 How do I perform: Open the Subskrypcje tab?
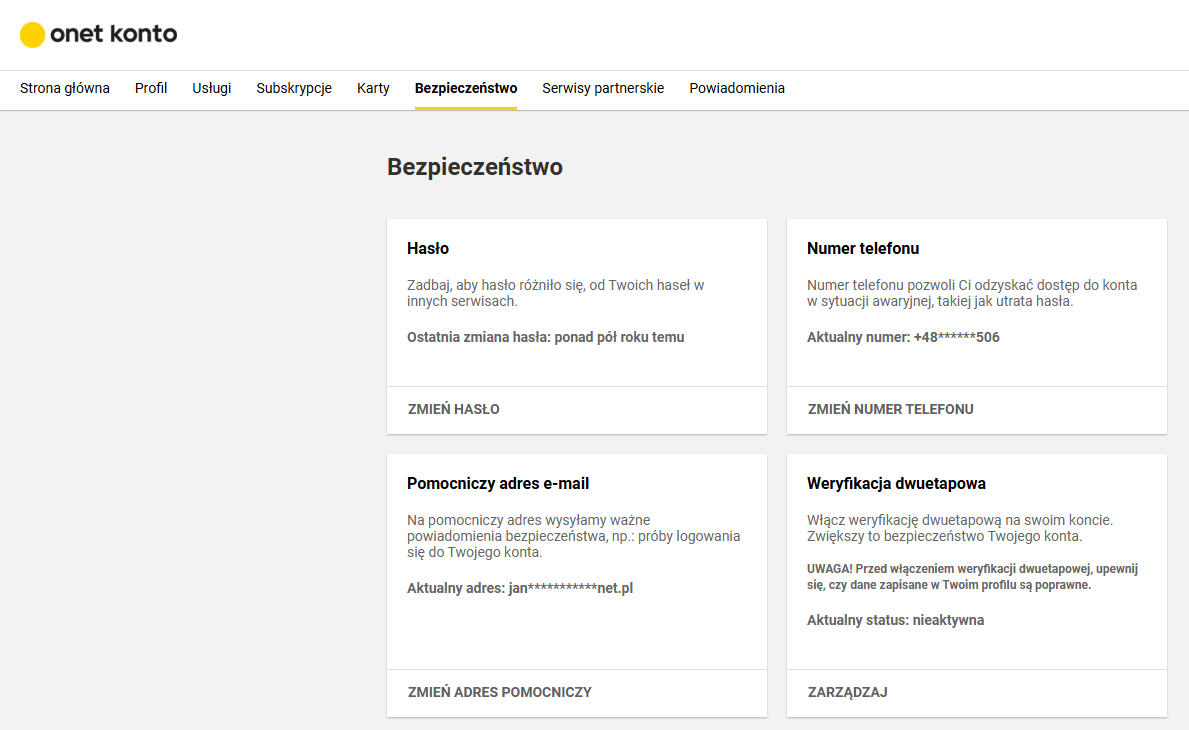point(294,88)
